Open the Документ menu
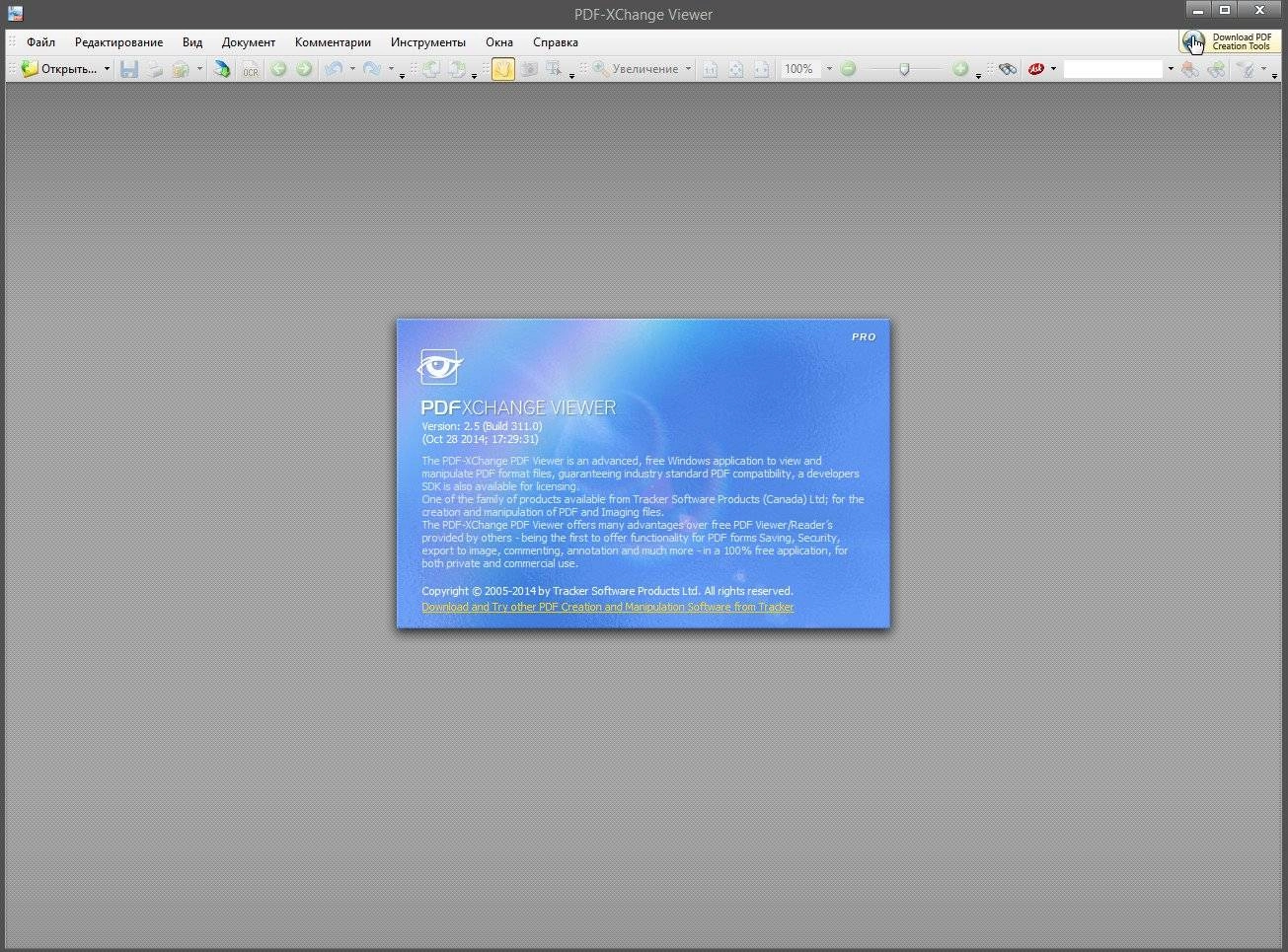This screenshot has width=1288, height=952. tap(249, 42)
